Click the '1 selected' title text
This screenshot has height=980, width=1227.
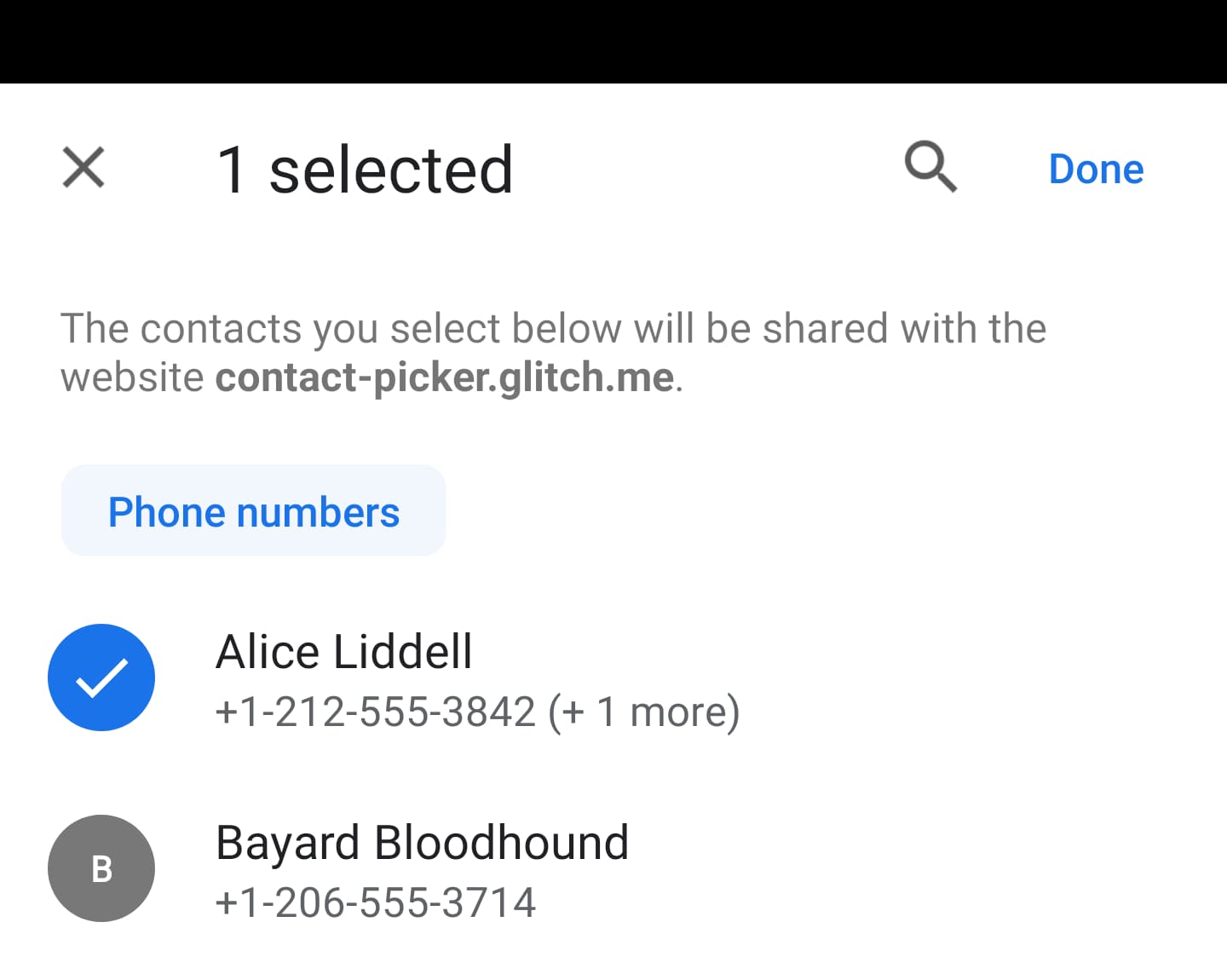(365, 169)
